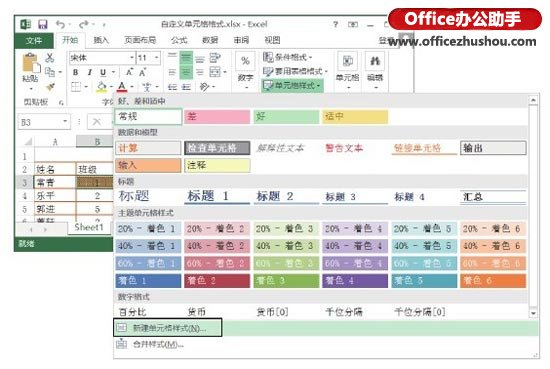Click the Wrap Text icon
Image resolution: width=550 pixels, height=369 pixels.
[215, 58]
